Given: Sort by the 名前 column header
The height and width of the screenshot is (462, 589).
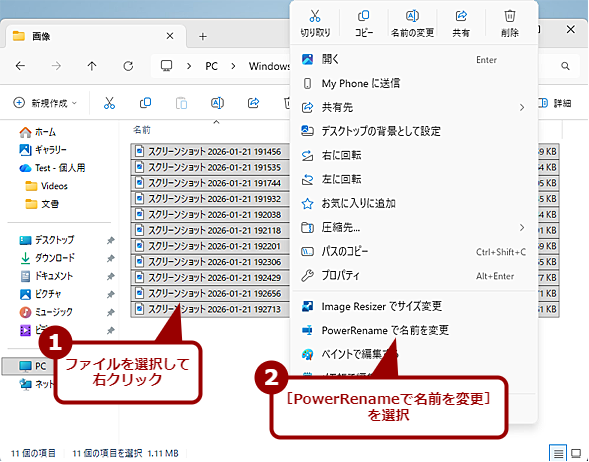Looking at the screenshot, I should 142,130.
